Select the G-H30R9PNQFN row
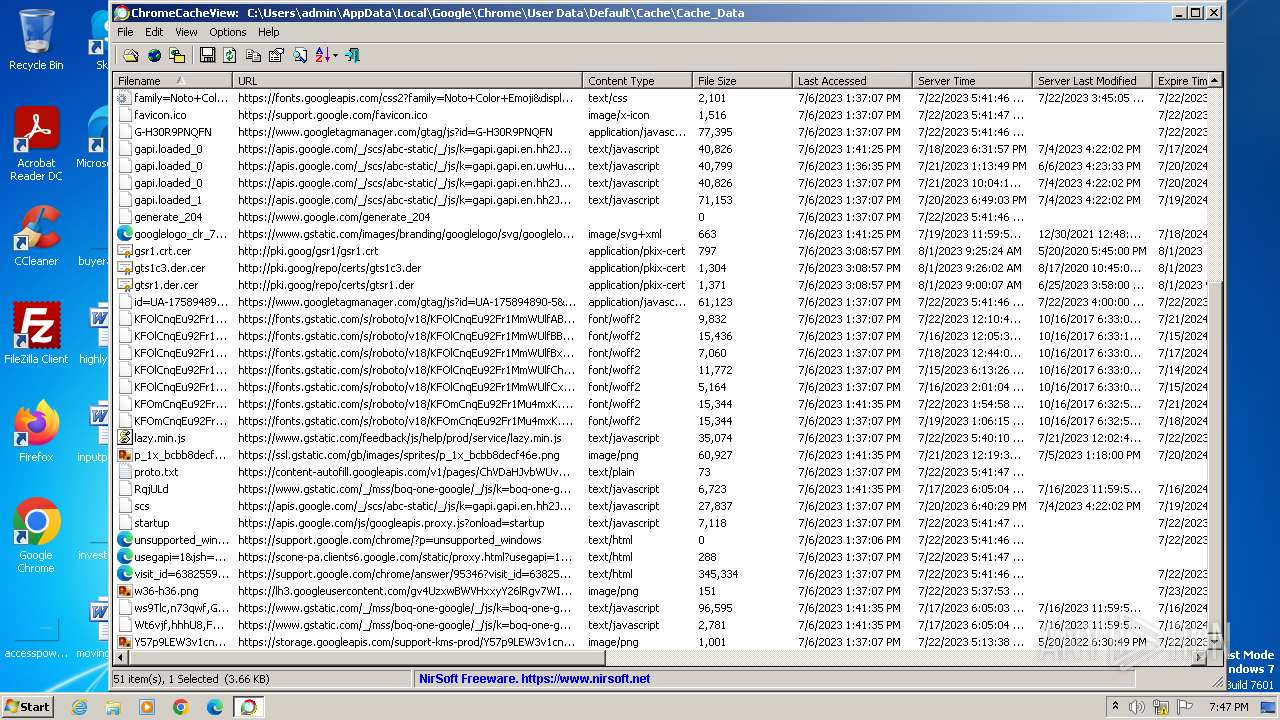The height and width of the screenshot is (720, 1280). [660, 132]
